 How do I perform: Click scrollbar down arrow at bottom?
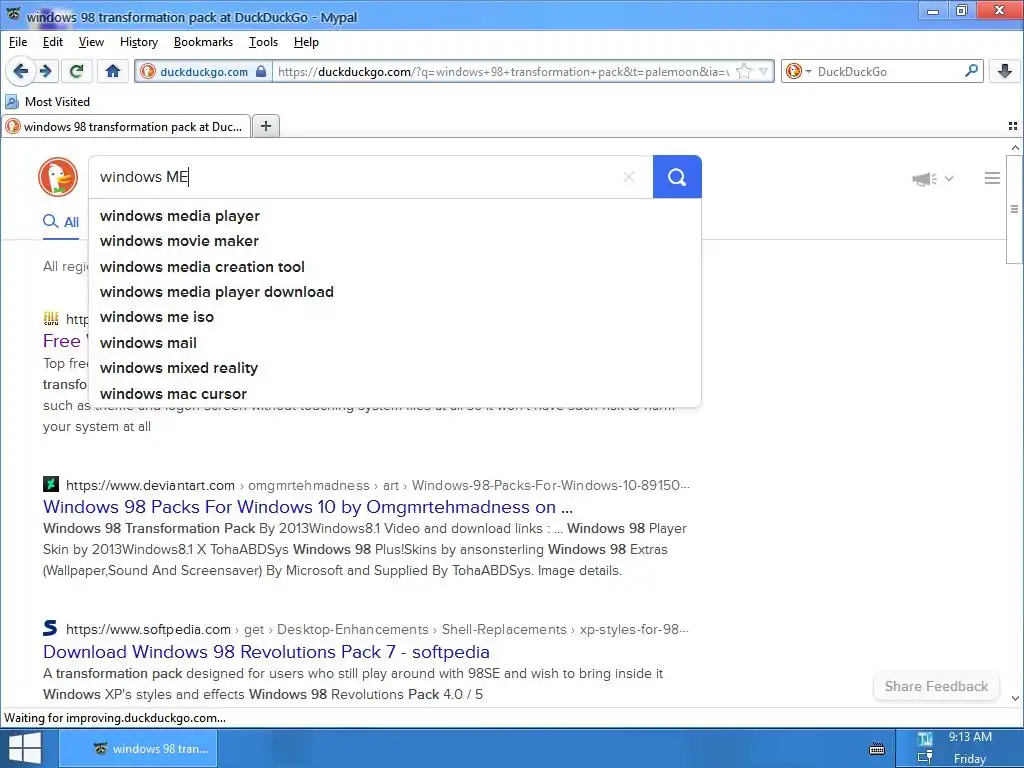coord(1015,698)
